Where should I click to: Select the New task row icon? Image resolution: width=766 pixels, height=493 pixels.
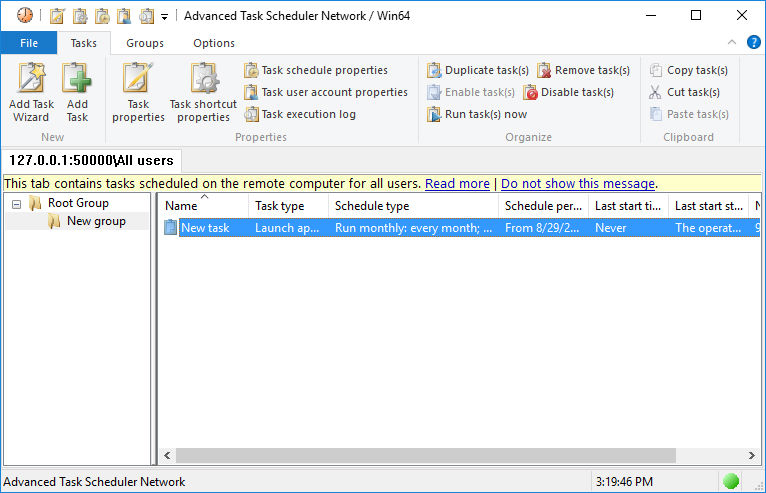pos(170,228)
